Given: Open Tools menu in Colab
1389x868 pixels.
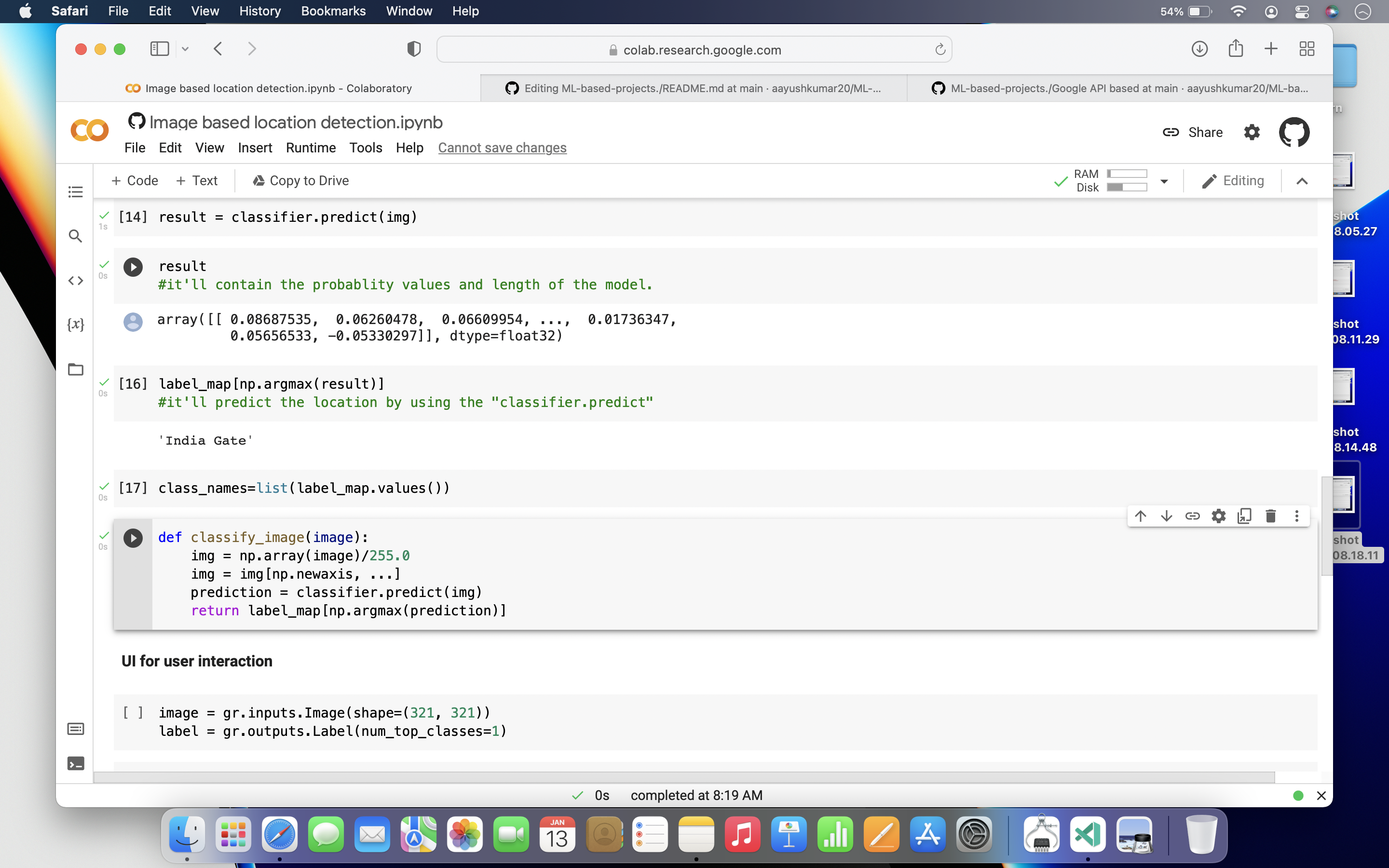Looking at the screenshot, I should coord(366,148).
